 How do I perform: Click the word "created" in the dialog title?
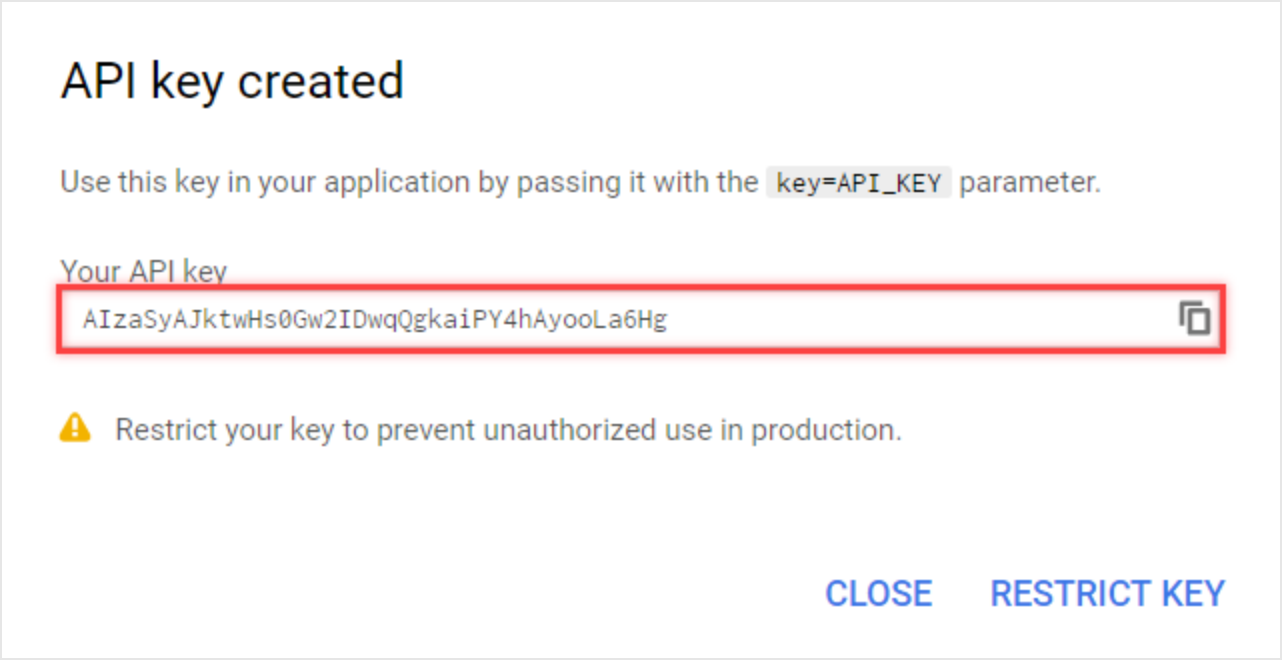coord(320,81)
